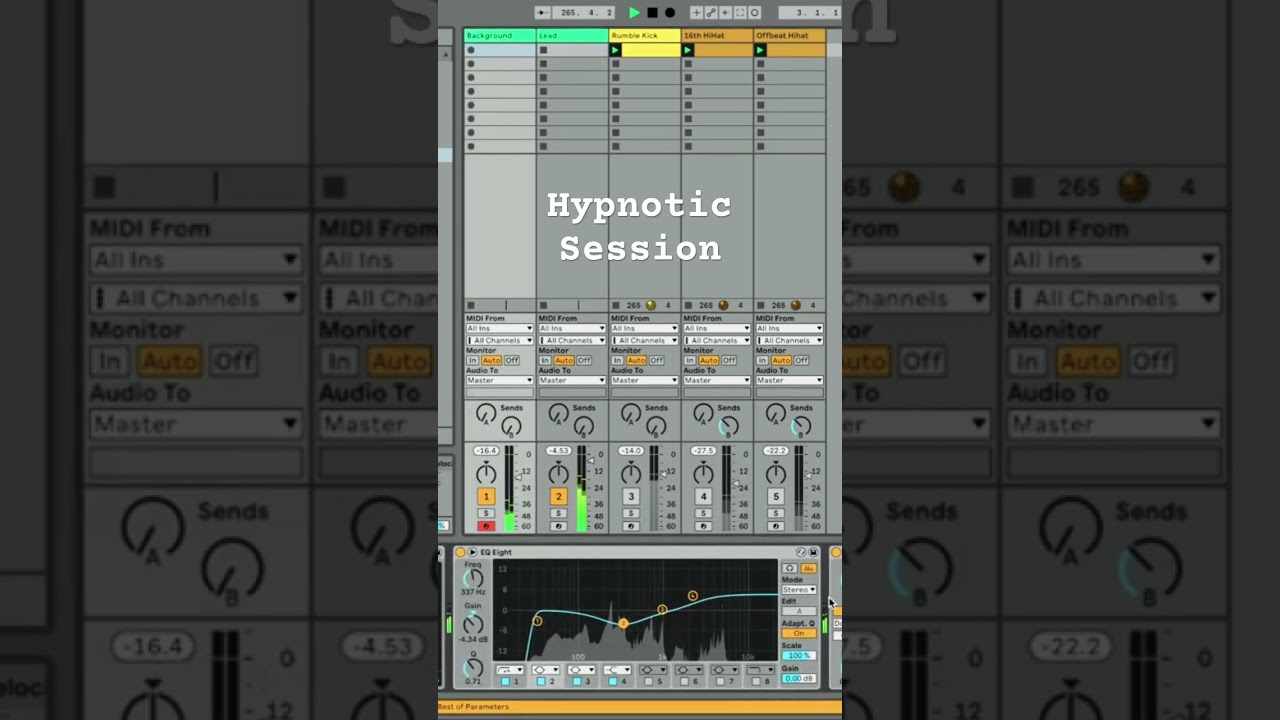Start playback with the green Play button

point(634,13)
